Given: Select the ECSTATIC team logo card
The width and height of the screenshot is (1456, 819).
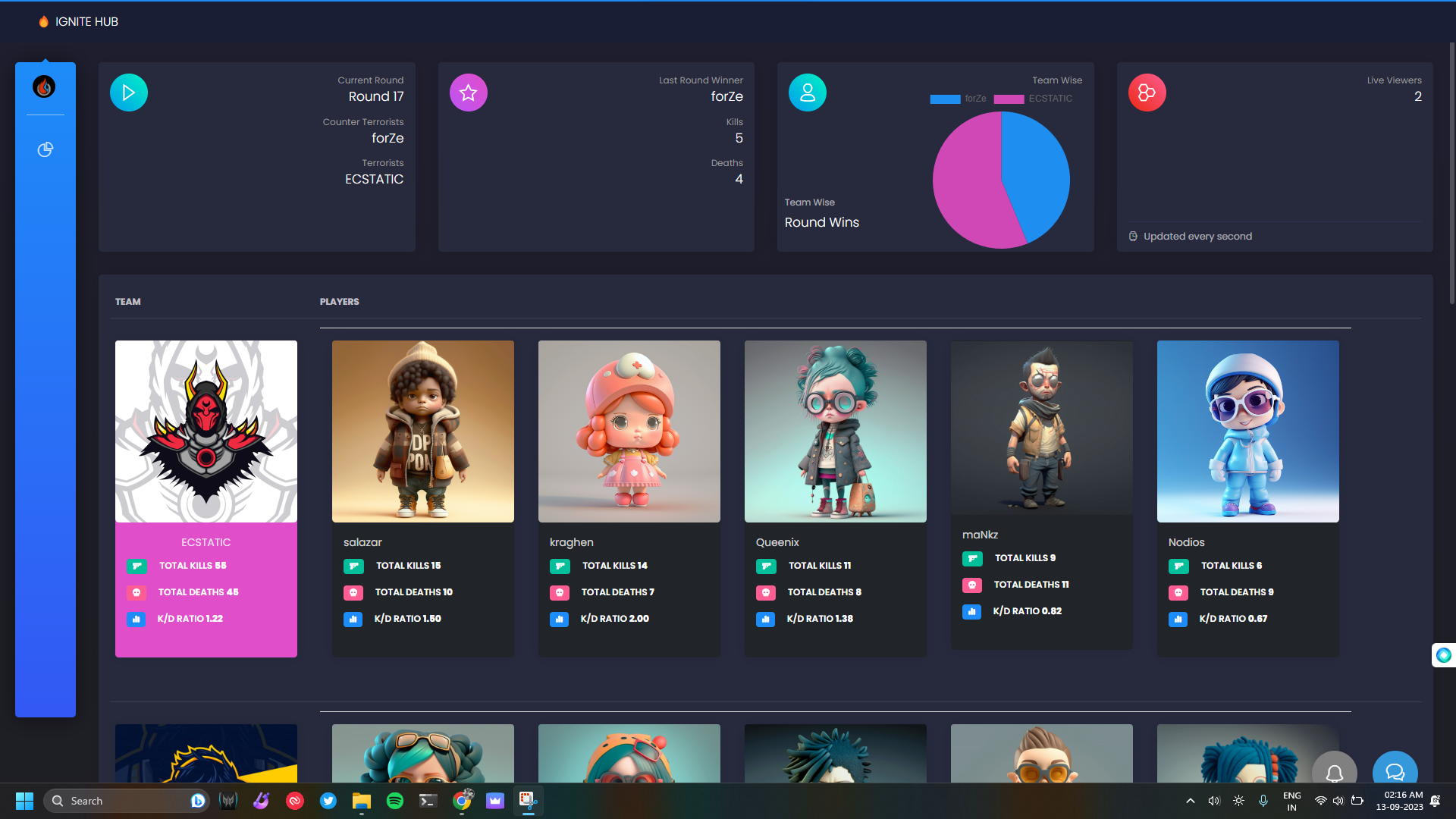Looking at the screenshot, I should 206,431.
